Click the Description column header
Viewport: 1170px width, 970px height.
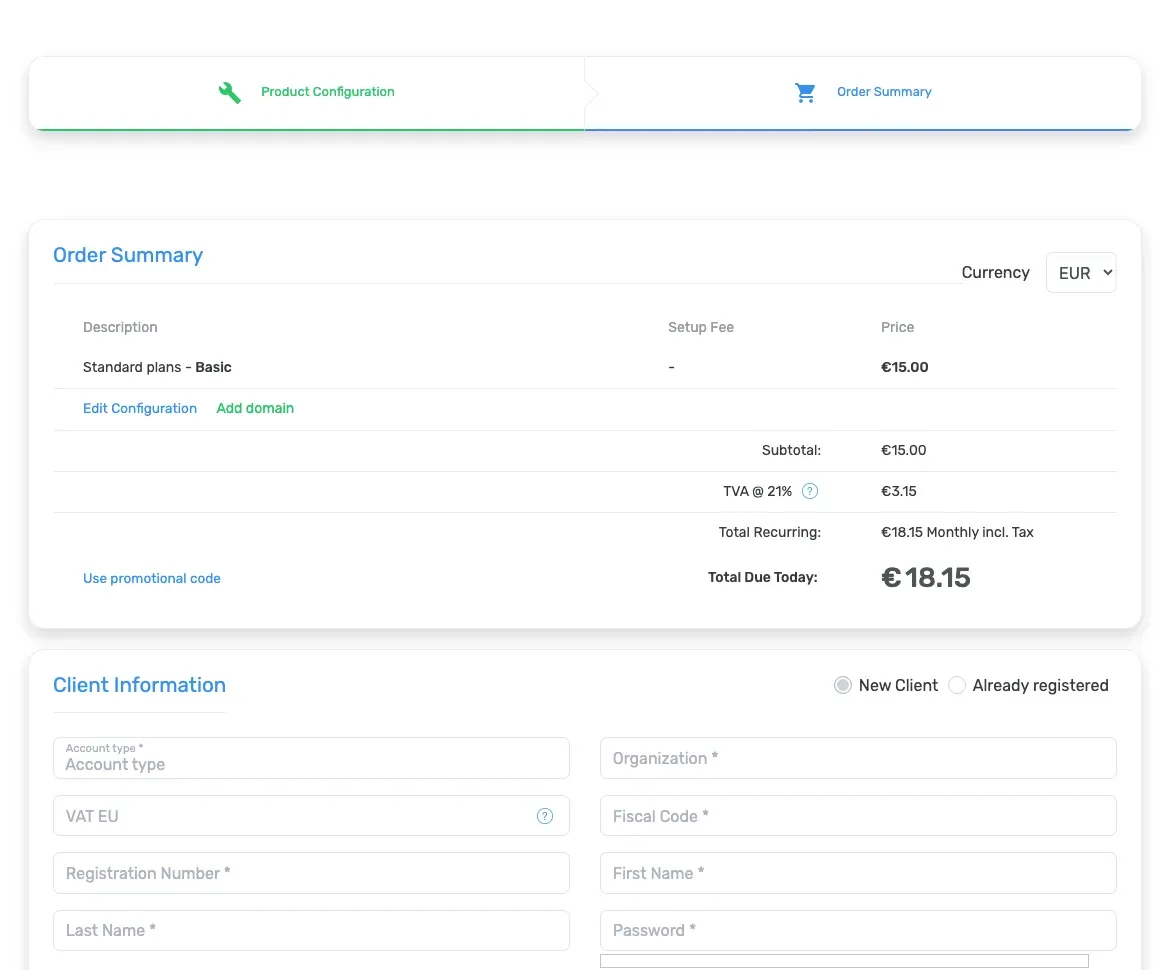click(x=120, y=327)
